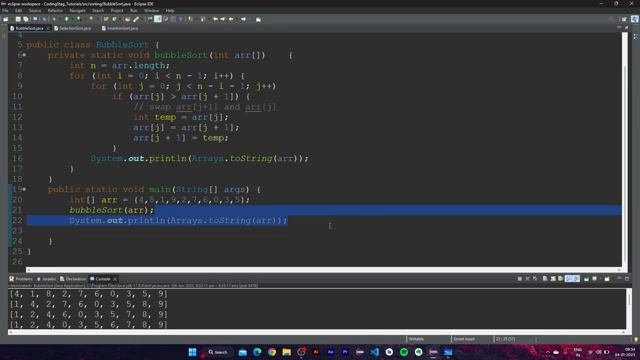Click the editor horizontal scrollbar

pyautogui.click(x=324, y=270)
